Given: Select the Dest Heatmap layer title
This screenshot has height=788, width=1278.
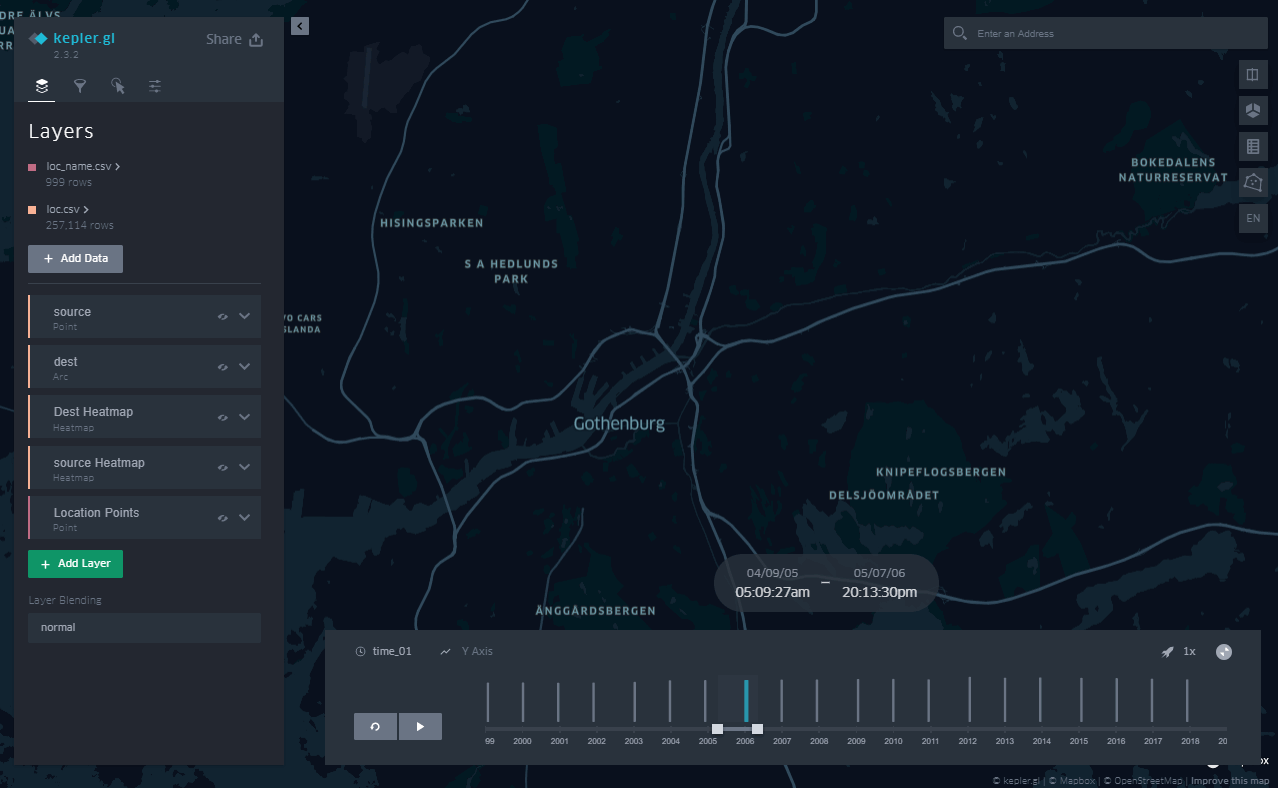Looking at the screenshot, I should [x=93, y=412].
